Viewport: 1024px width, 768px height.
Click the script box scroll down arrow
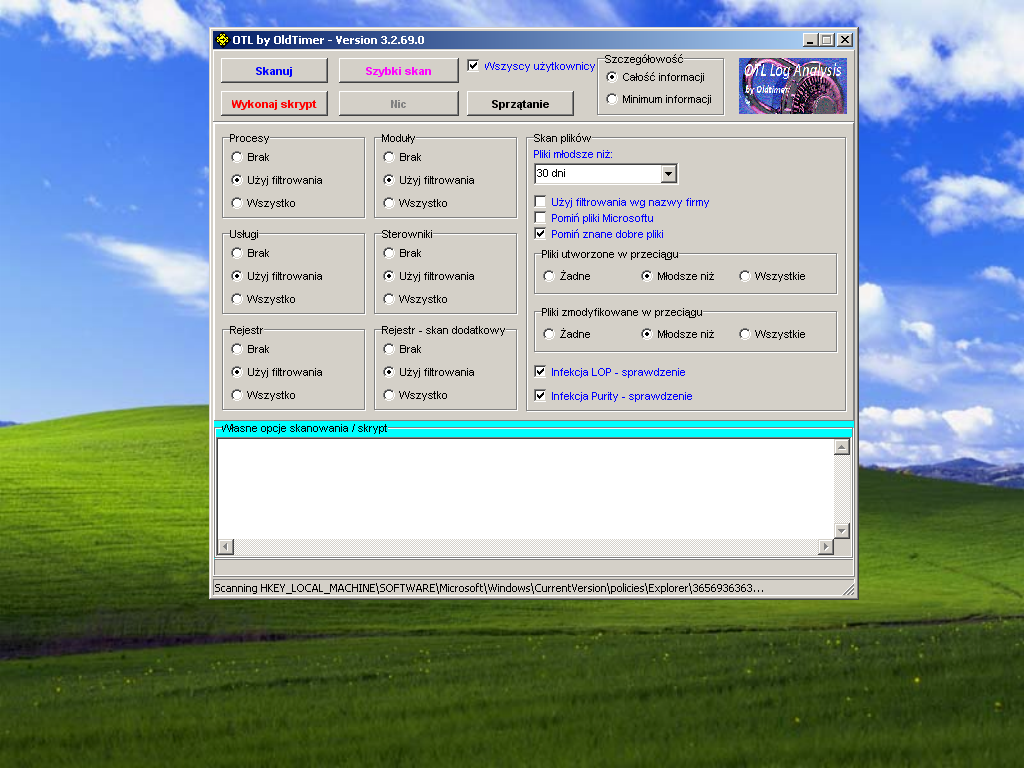pyautogui.click(x=842, y=531)
